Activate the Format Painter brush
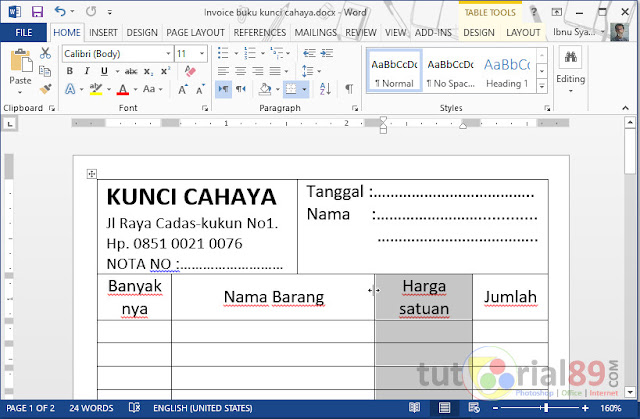Screen dimensions: 640x419 45,89
